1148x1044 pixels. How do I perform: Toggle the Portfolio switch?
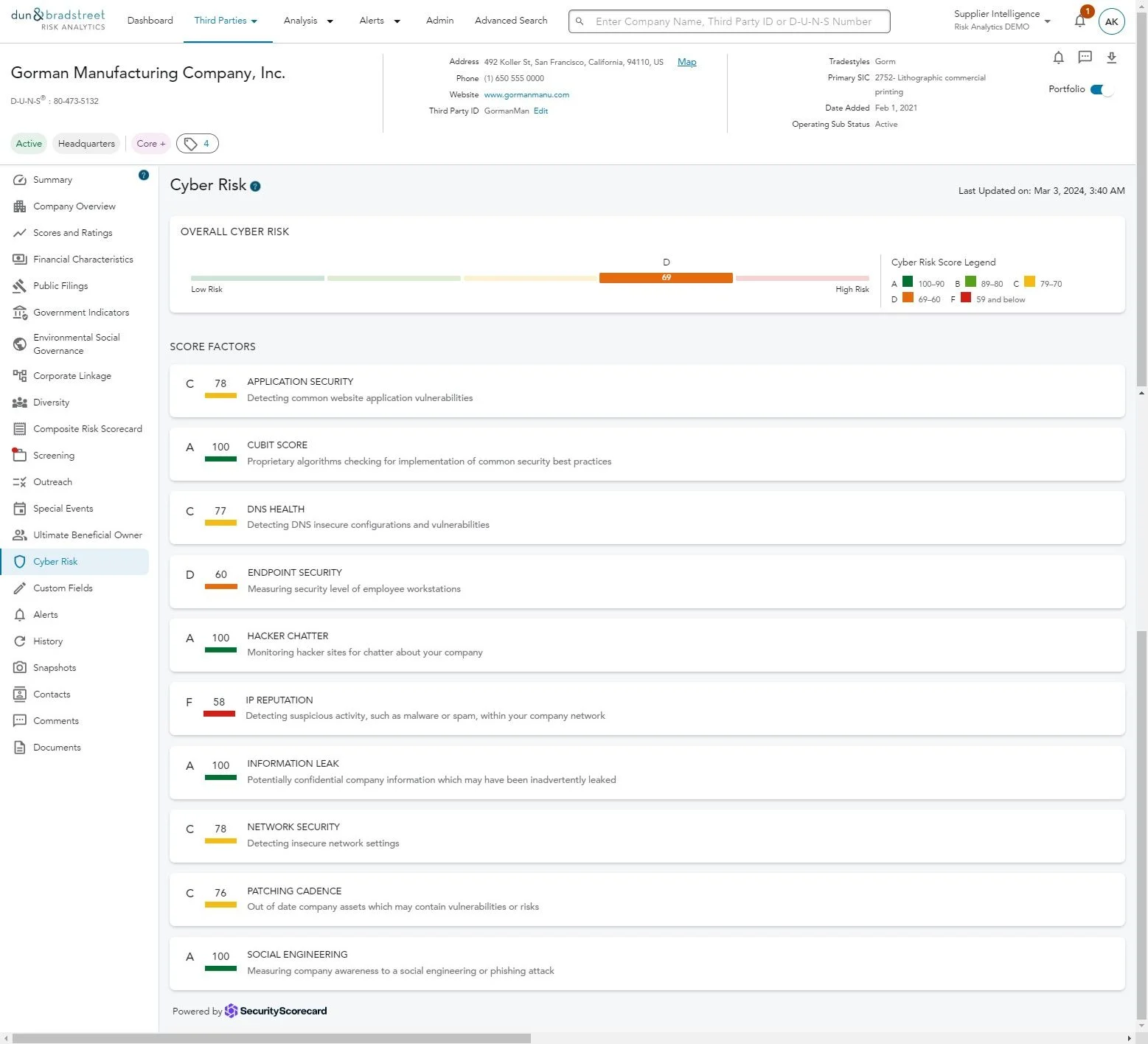coord(1102,89)
